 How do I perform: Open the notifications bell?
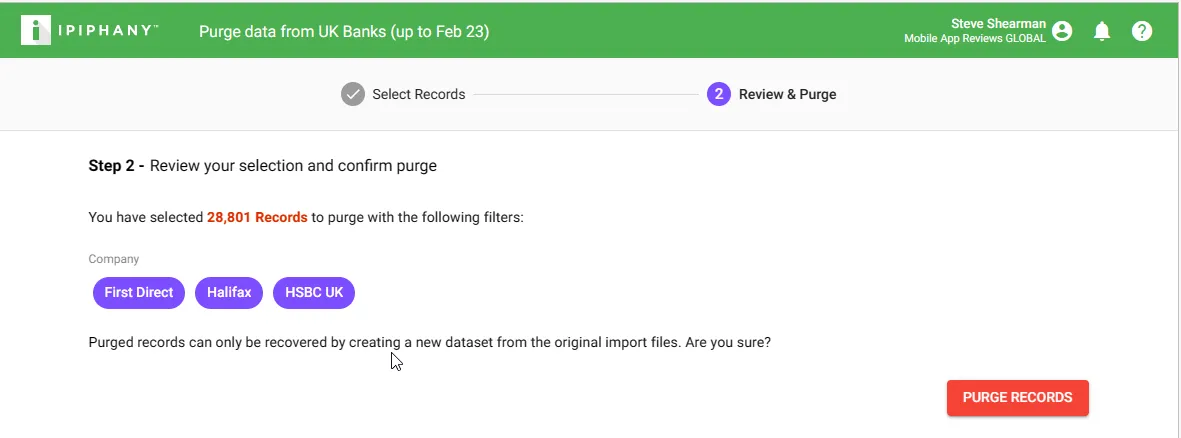(1102, 31)
